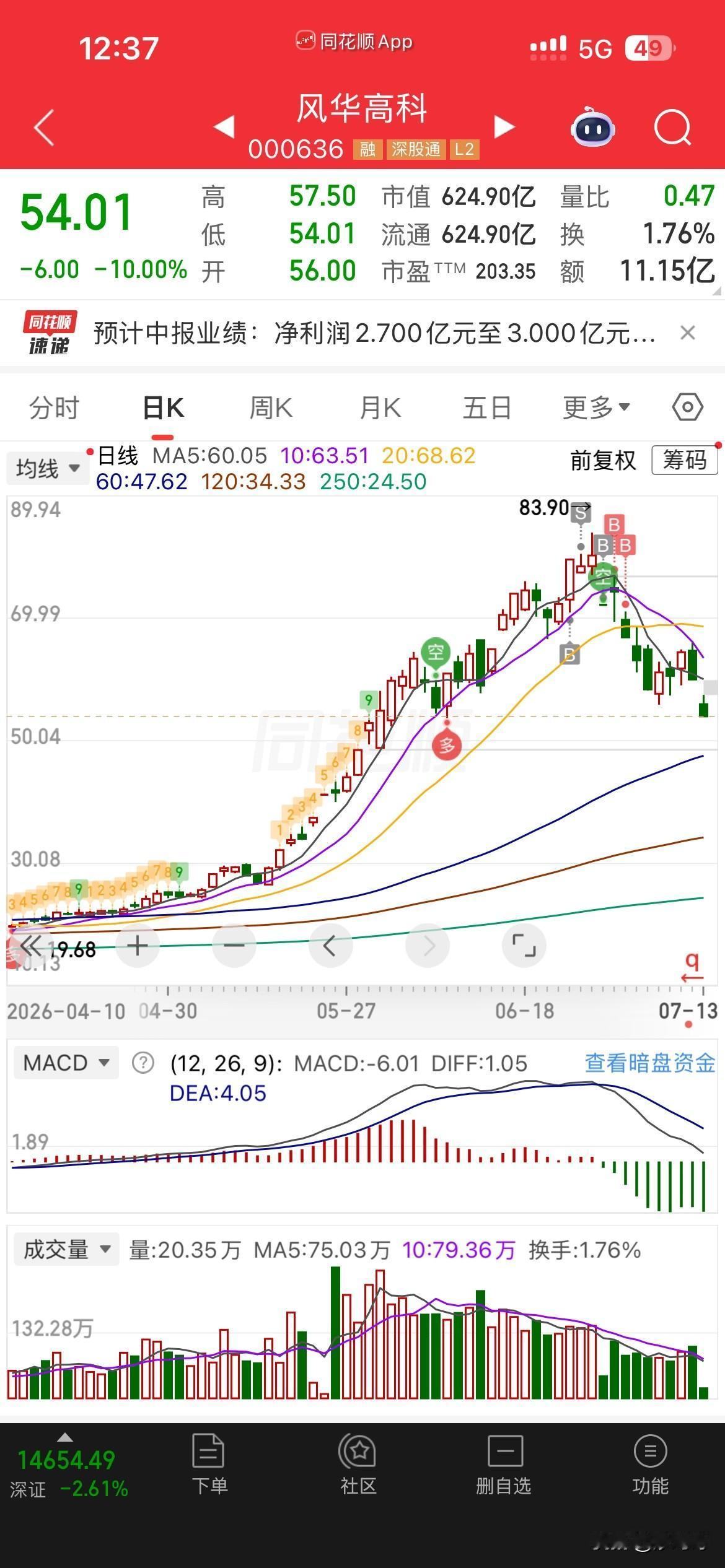
Task: Tap the 深股通 badge
Action: point(416,149)
